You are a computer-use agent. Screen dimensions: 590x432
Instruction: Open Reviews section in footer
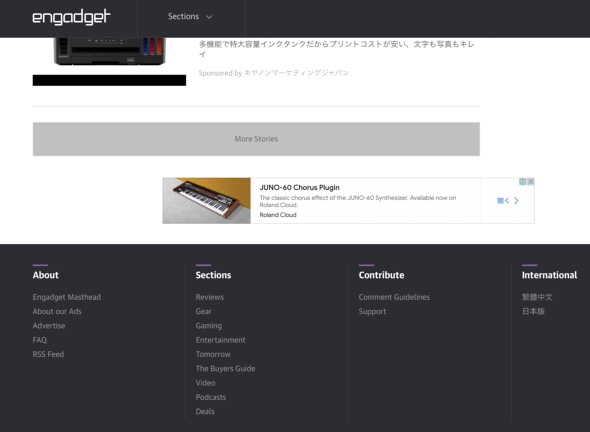tap(210, 297)
